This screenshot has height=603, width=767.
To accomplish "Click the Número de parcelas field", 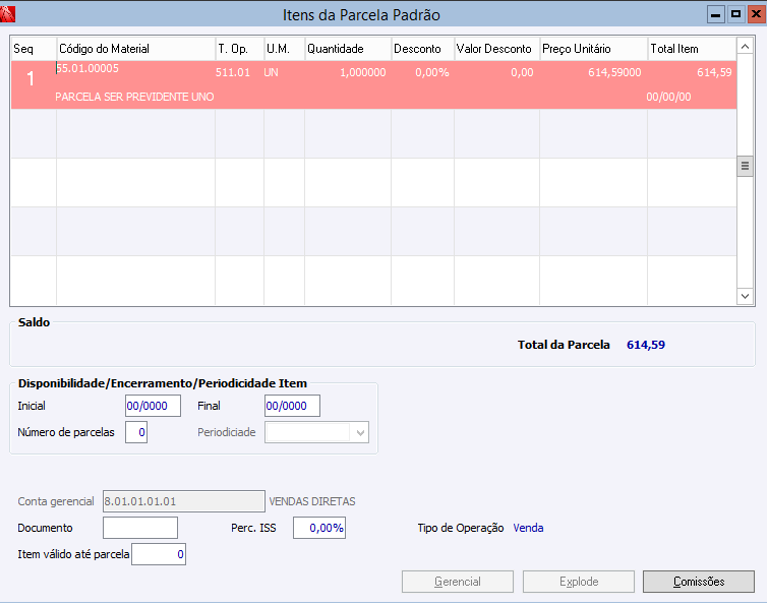I will click(136, 432).
